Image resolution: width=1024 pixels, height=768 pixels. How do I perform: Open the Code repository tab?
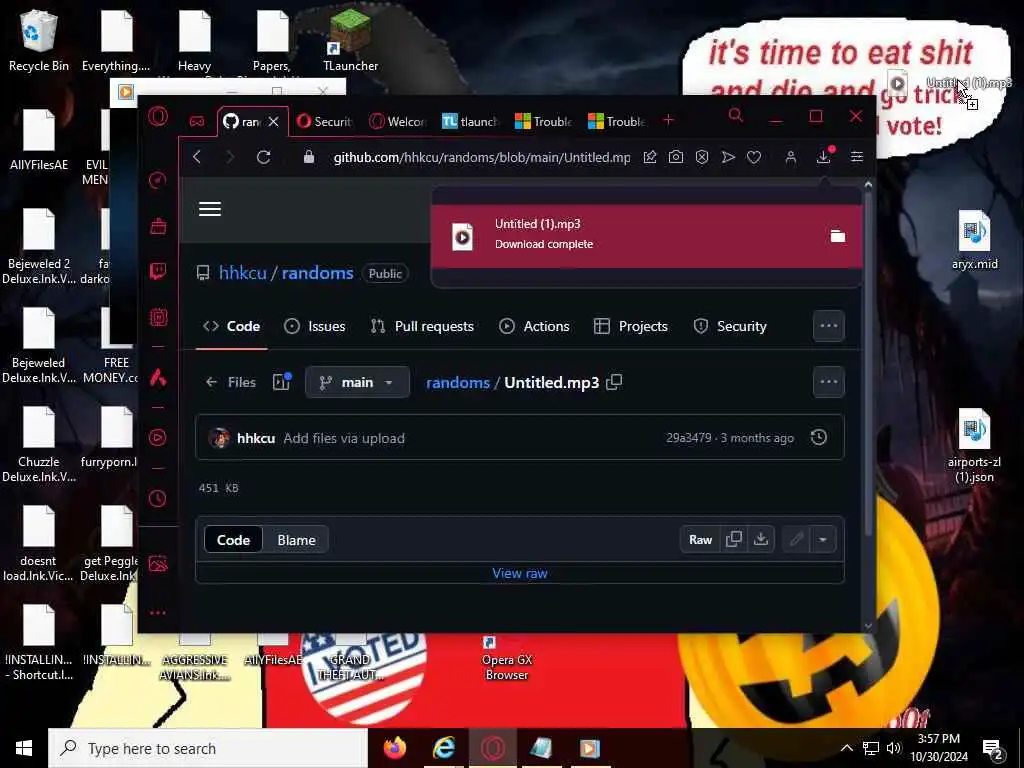pyautogui.click(x=231, y=326)
